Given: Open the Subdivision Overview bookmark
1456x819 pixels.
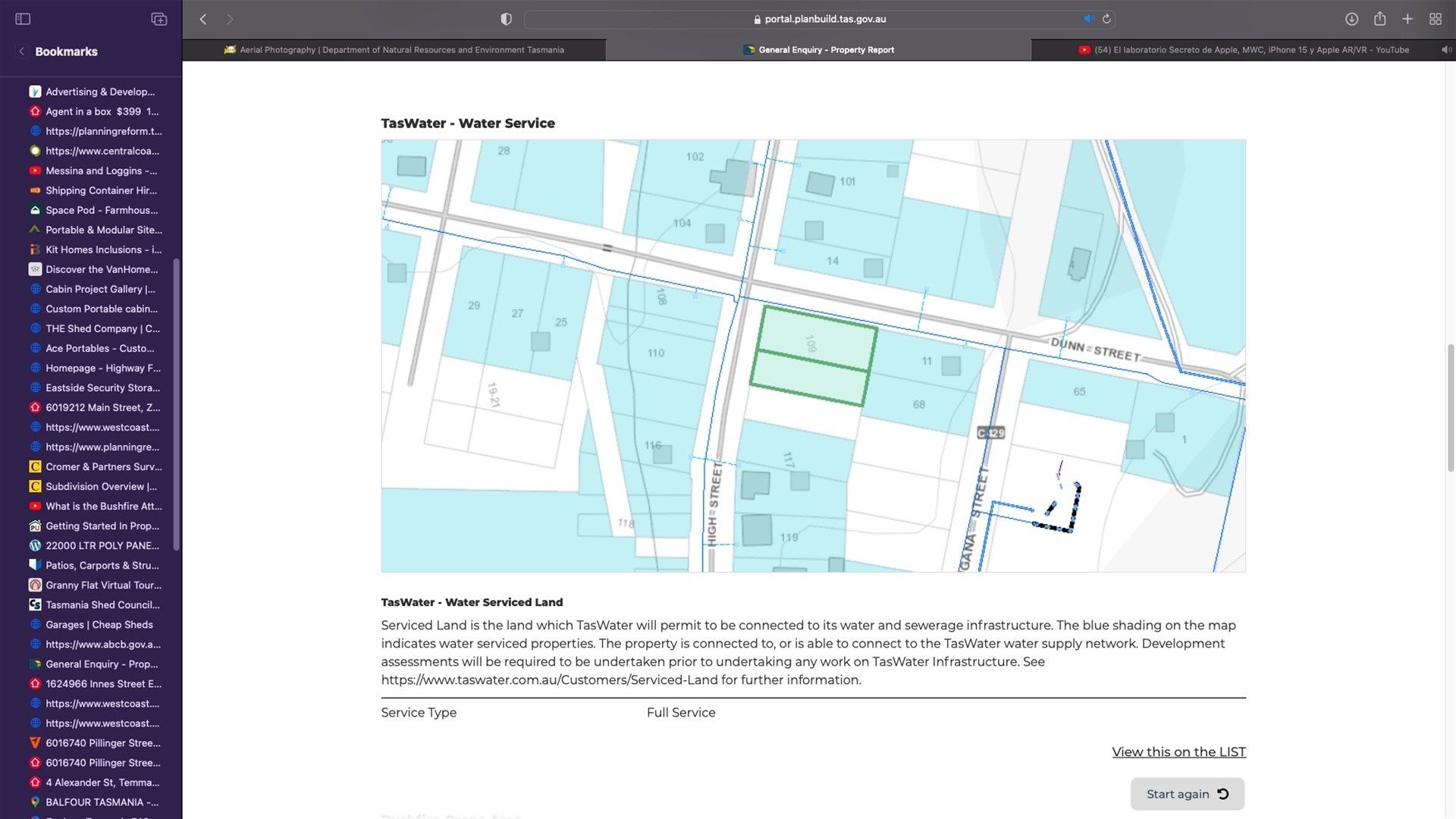Looking at the screenshot, I should tap(101, 487).
